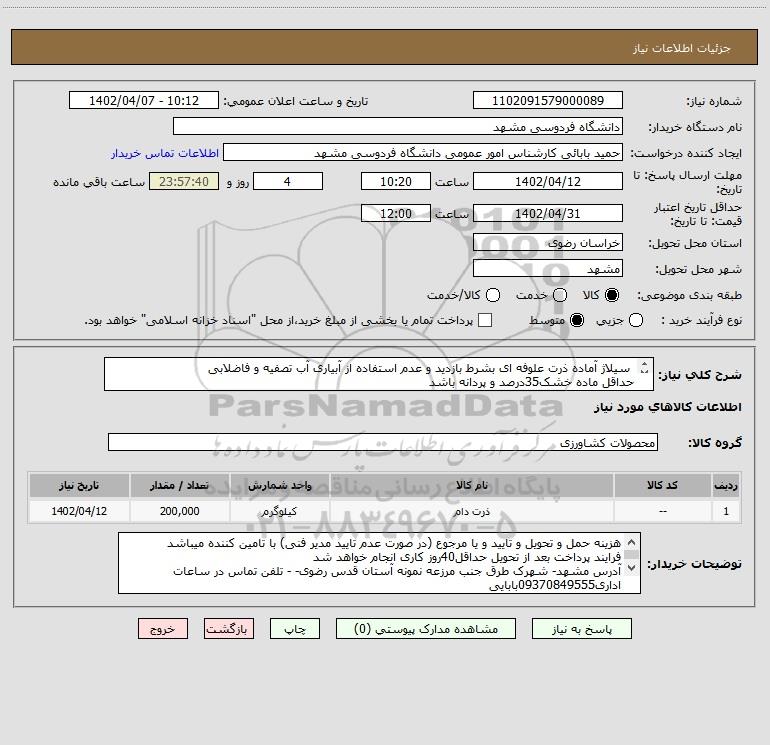Click the requester field حمید بابائی
This screenshot has width=770, height=745.
tap(423, 153)
